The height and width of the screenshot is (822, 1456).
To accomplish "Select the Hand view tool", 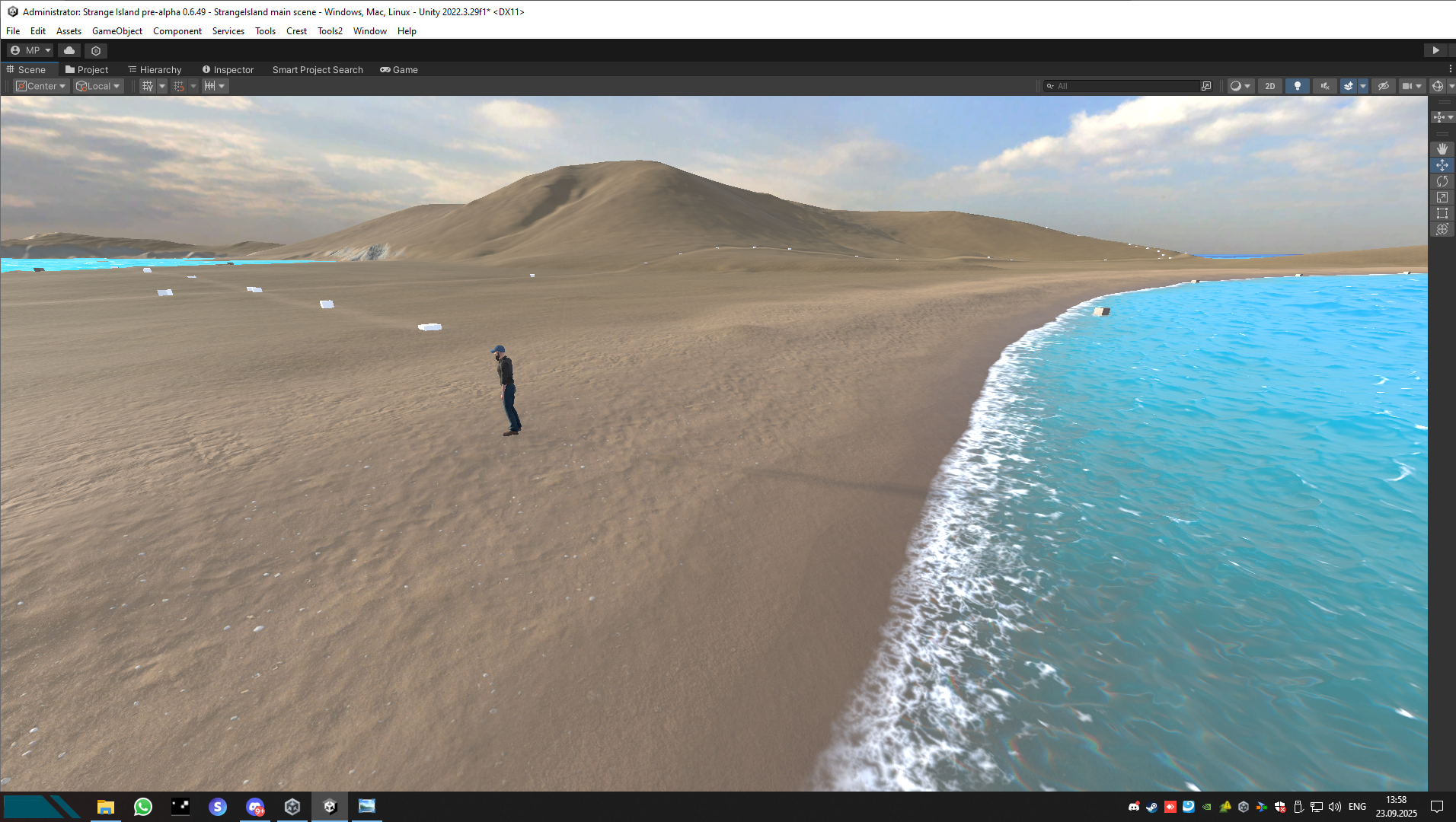I will [1442, 149].
